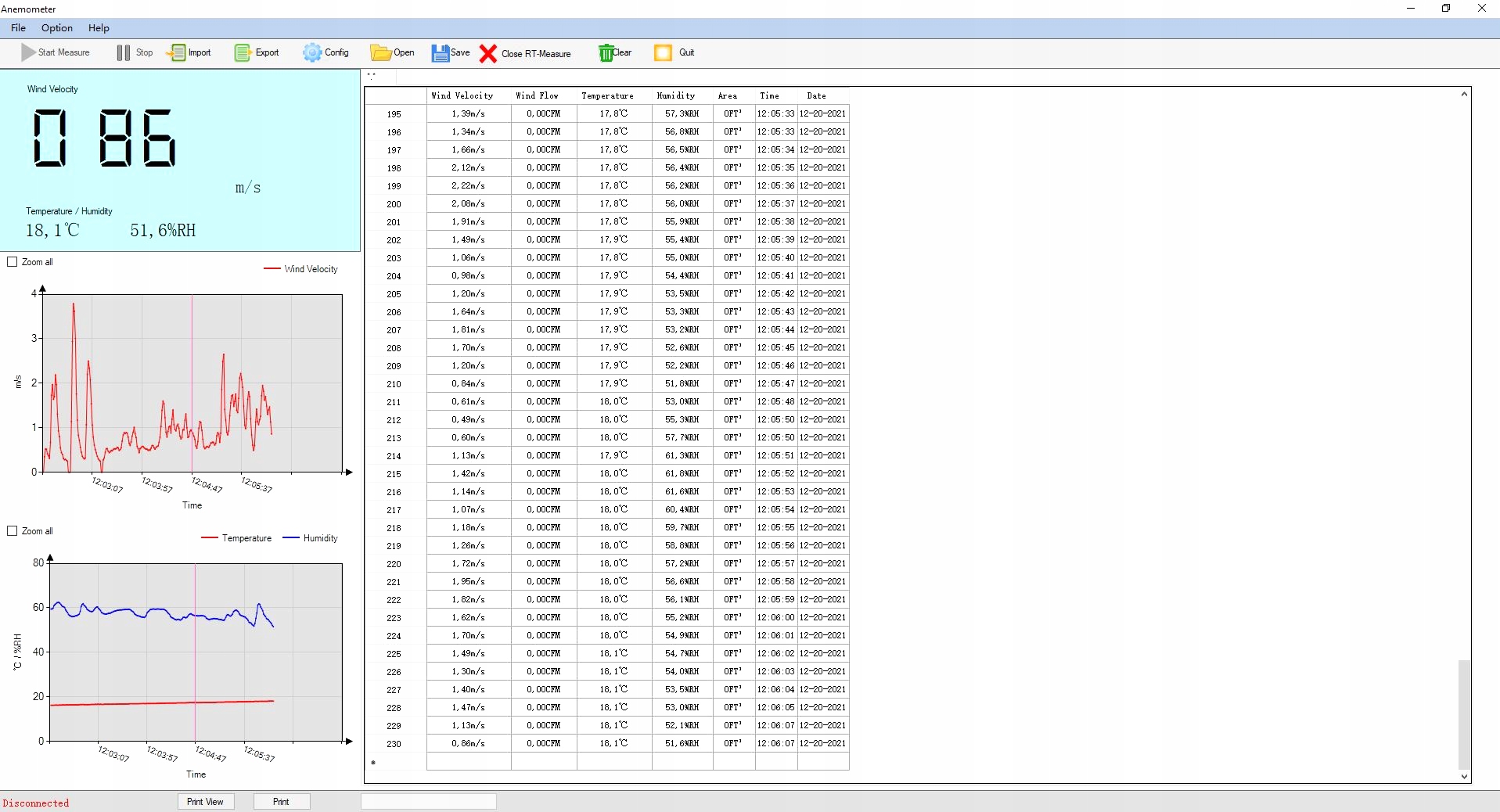This screenshot has height=812, width=1500.
Task: Click wind velocity cell 0,86m/s in row 230
Action: [x=469, y=744]
